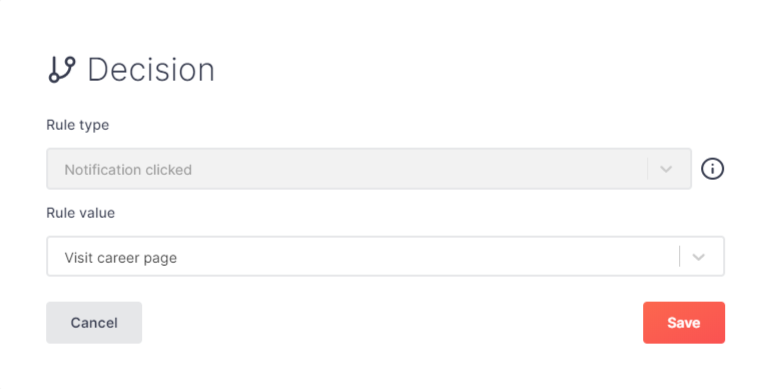Viewport: 770px width, 389px height.
Task: Click the divider line in Rule type dropdown
Action: coord(648,169)
